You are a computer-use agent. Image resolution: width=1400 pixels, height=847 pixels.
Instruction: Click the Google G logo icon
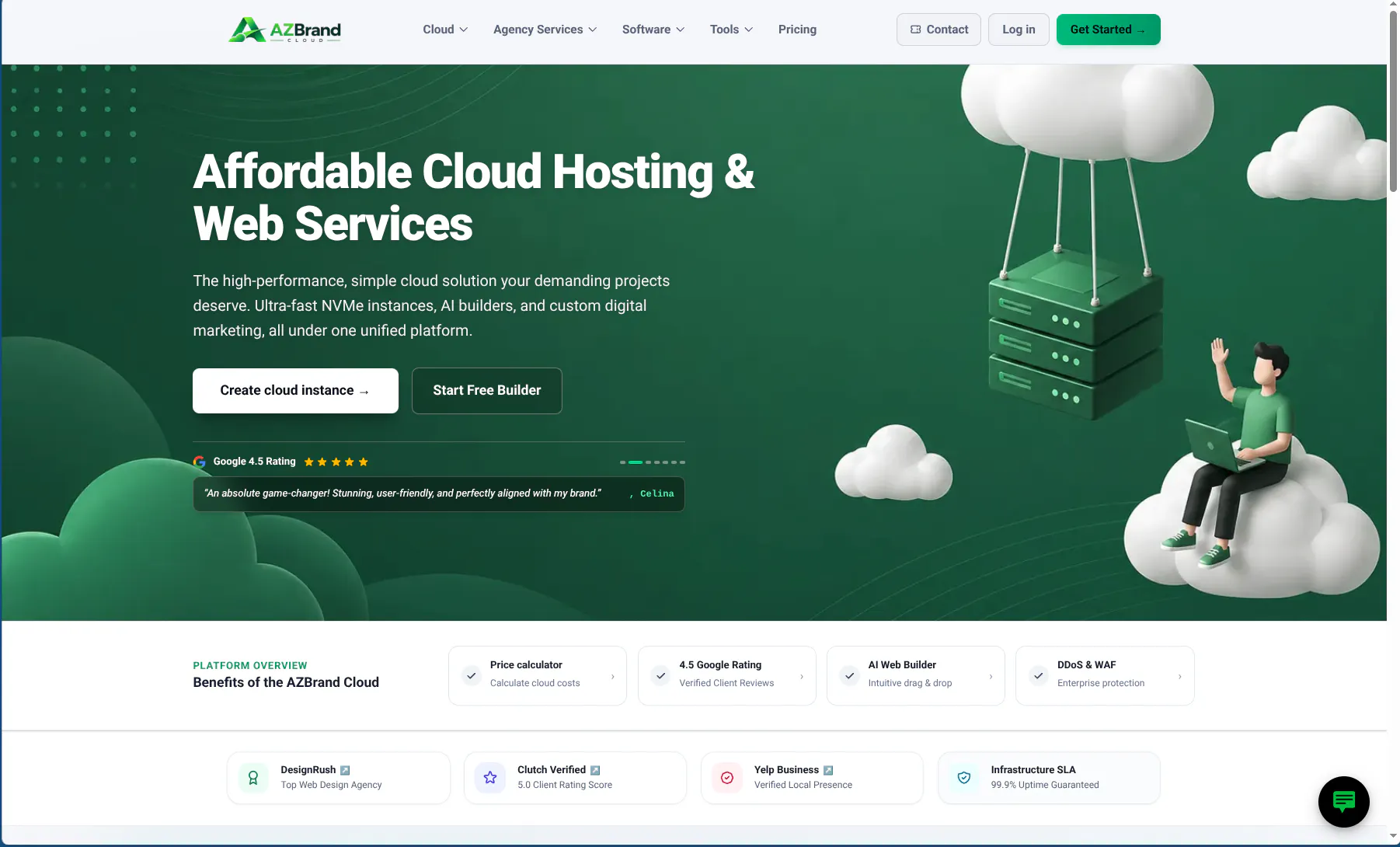[200, 462]
